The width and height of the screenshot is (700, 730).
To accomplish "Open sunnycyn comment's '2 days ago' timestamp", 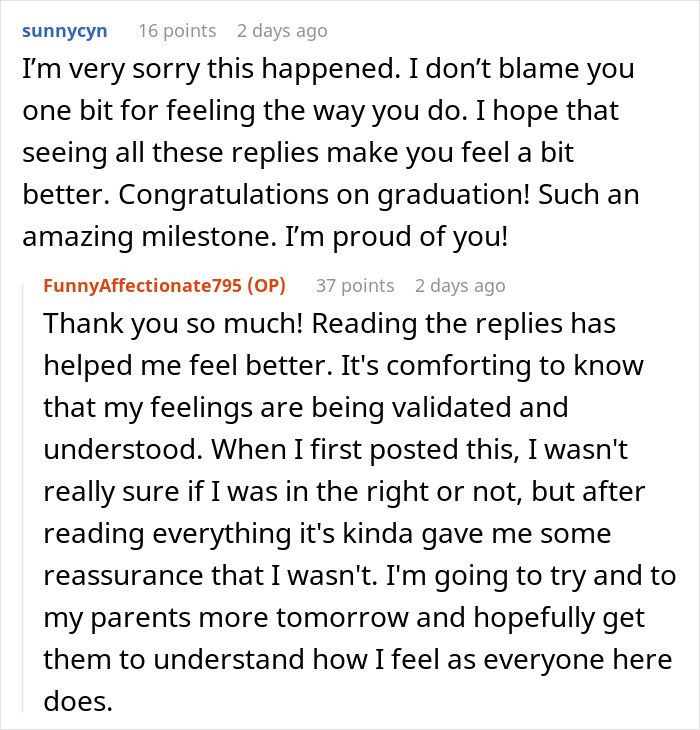I will (282, 31).
